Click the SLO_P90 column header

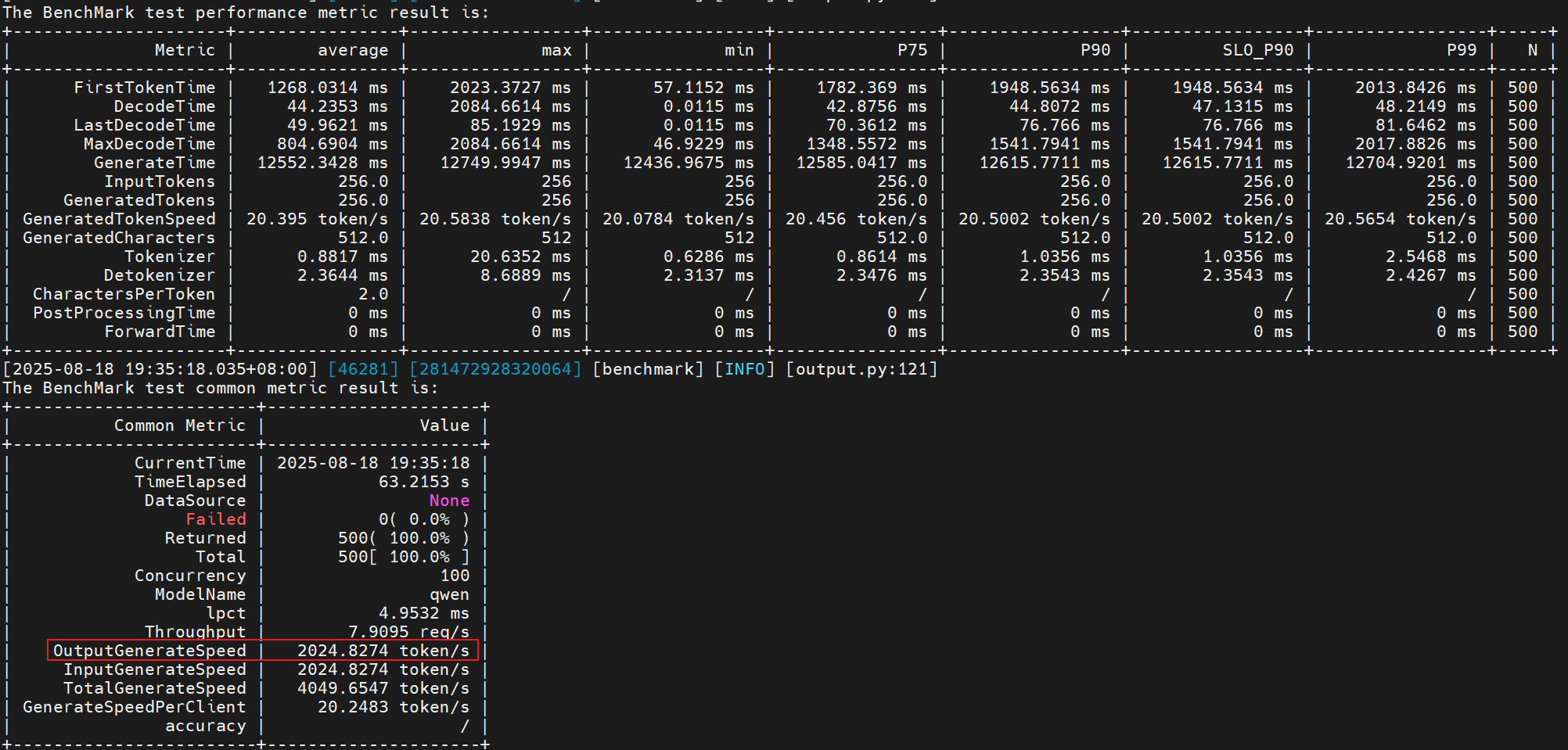pyautogui.click(x=1258, y=50)
